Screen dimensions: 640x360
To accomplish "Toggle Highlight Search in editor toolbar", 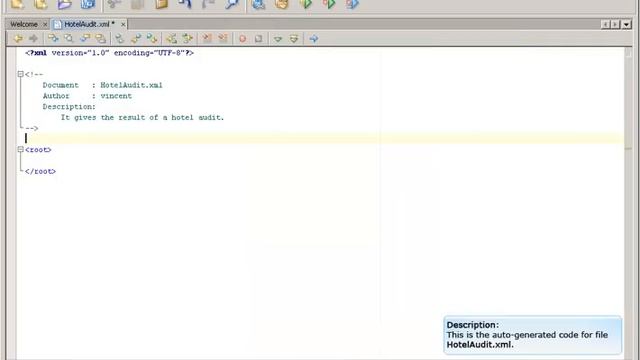I will coord(100,39).
